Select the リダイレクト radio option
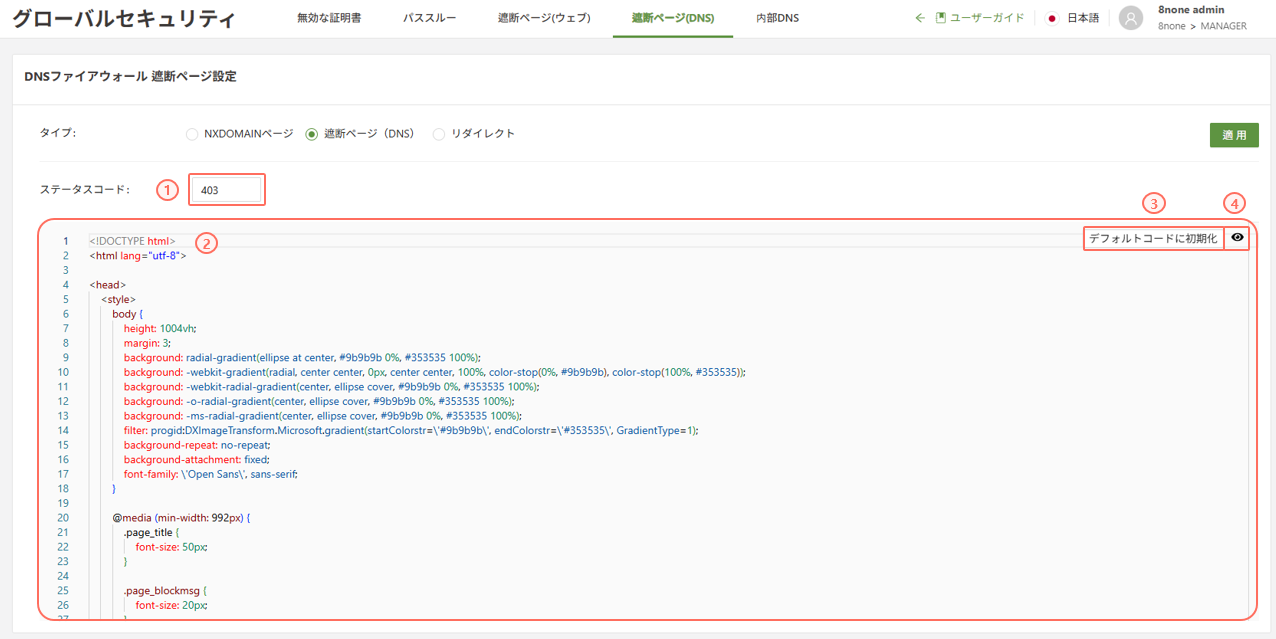The width and height of the screenshot is (1276, 639). [x=439, y=134]
